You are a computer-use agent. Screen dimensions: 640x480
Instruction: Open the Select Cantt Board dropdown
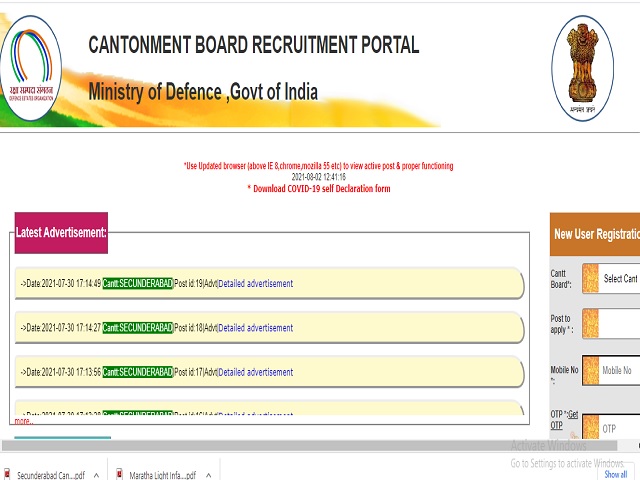(619, 278)
